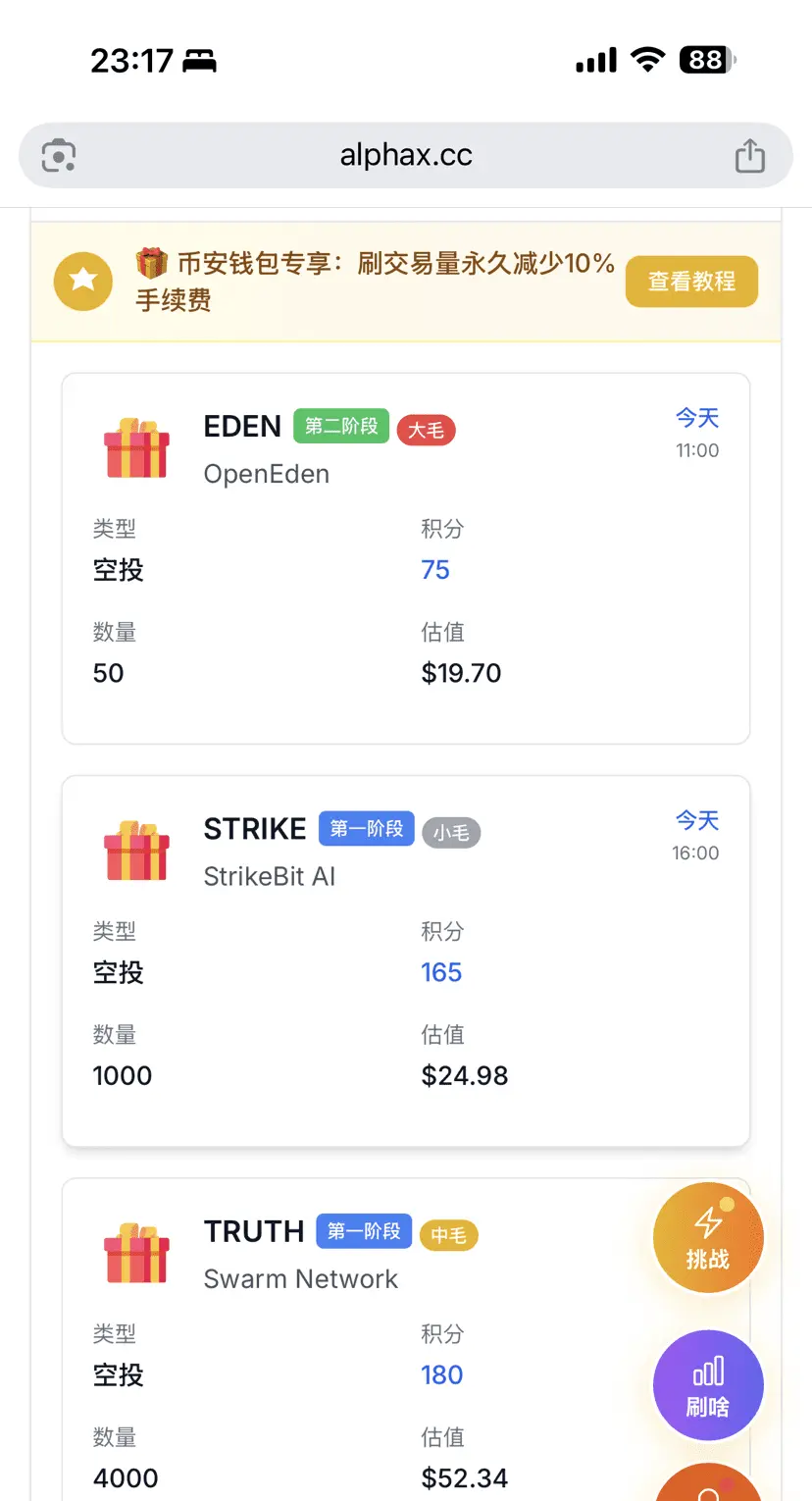The width and height of the screenshot is (812, 1501).
Task: Click the EDEN gift box icon
Action: (x=136, y=449)
